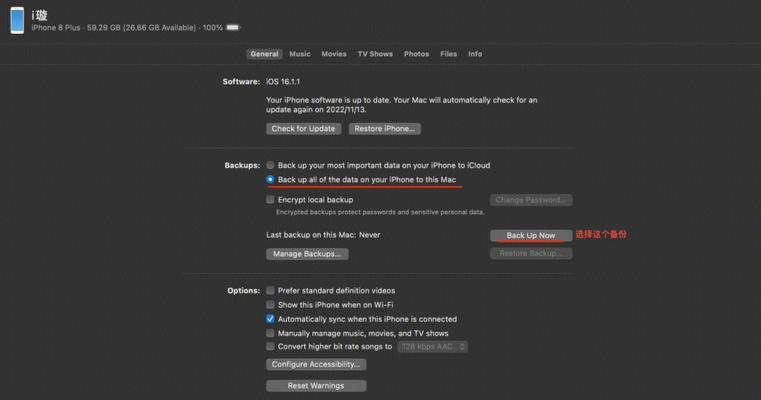
Task: Click the Check for Update button
Action: click(303, 129)
